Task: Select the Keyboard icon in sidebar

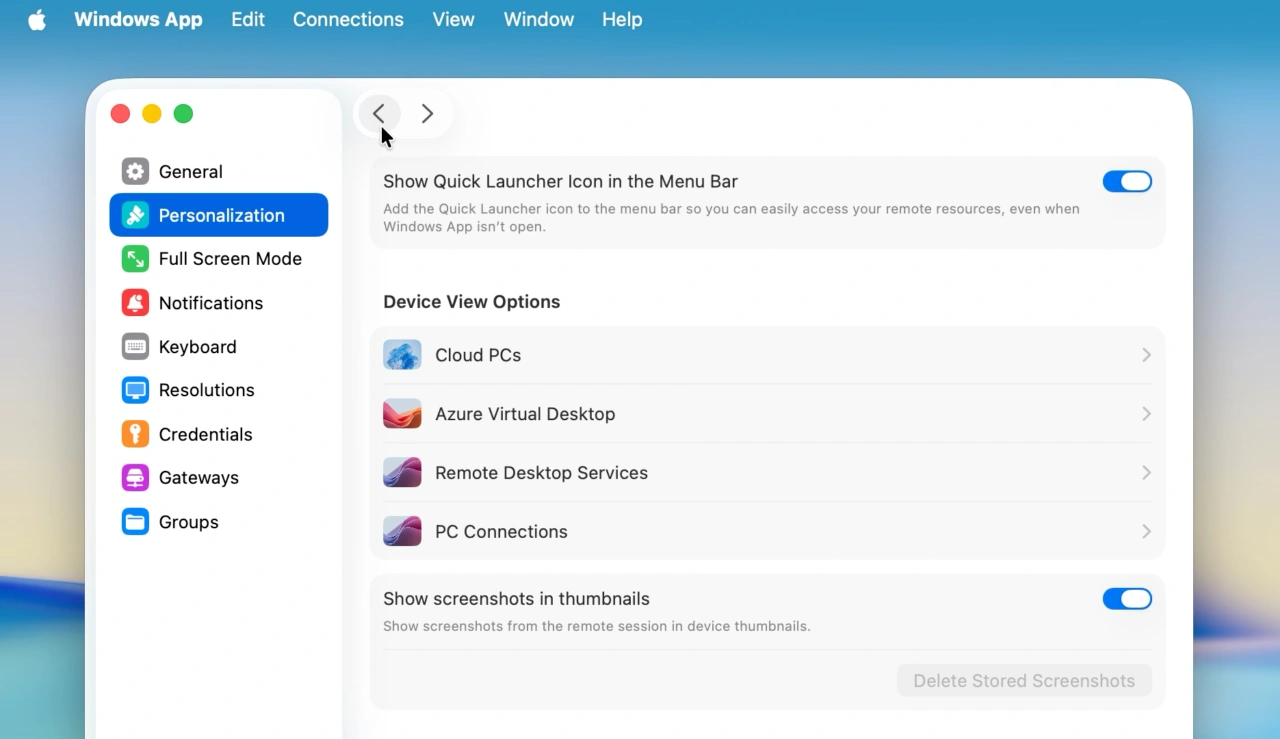Action: [x=135, y=347]
